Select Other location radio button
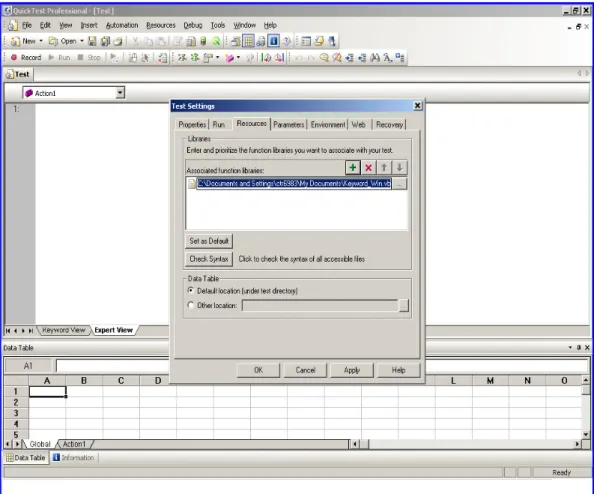Image resolution: width=594 pixels, height=494 pixels. (x=191, y=305)
